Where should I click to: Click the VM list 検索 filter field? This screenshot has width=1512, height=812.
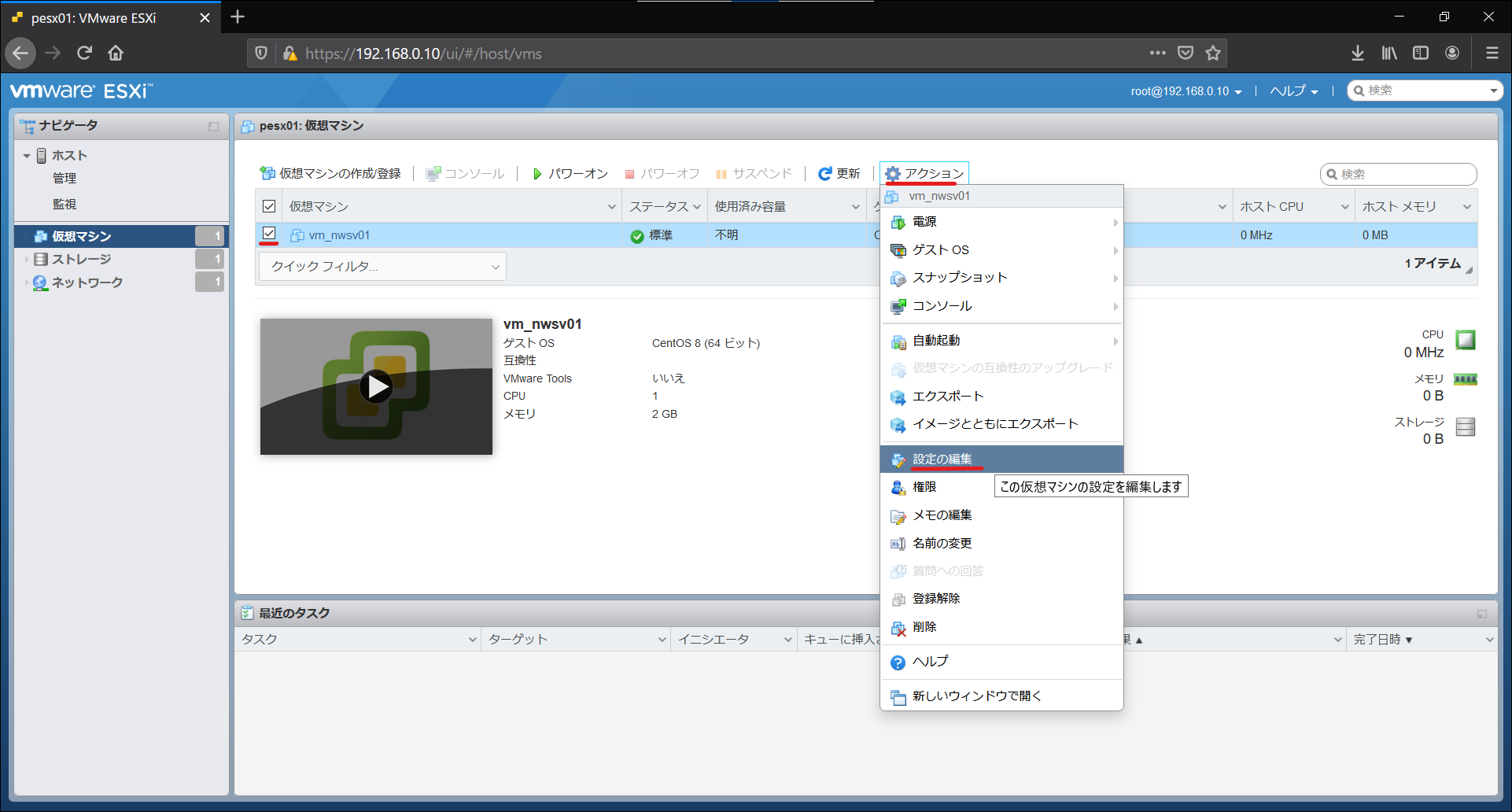click(1398, 174)
